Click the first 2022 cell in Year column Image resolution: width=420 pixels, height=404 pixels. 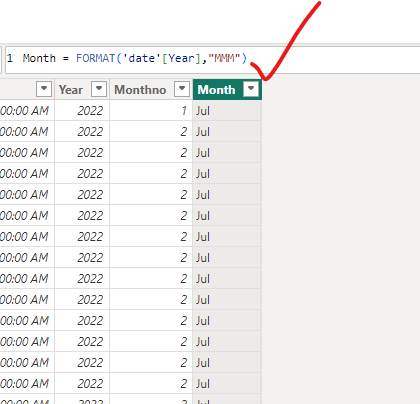(82, 111)
